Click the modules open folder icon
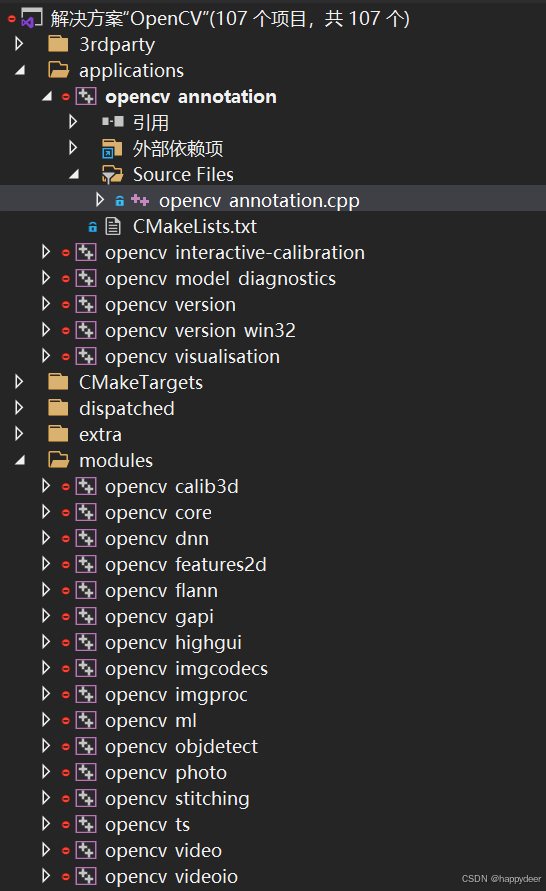546x891 pixels. (x=59, y=460)
